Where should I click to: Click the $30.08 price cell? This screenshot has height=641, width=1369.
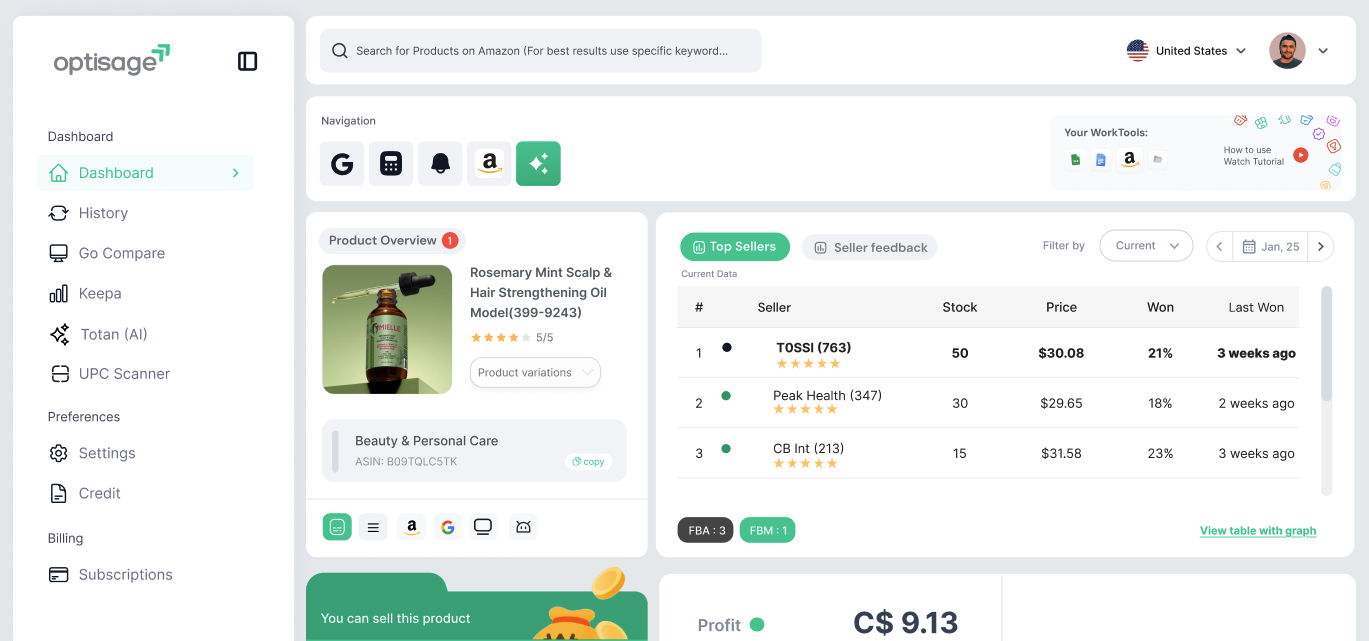click(x=1061, y=353)
